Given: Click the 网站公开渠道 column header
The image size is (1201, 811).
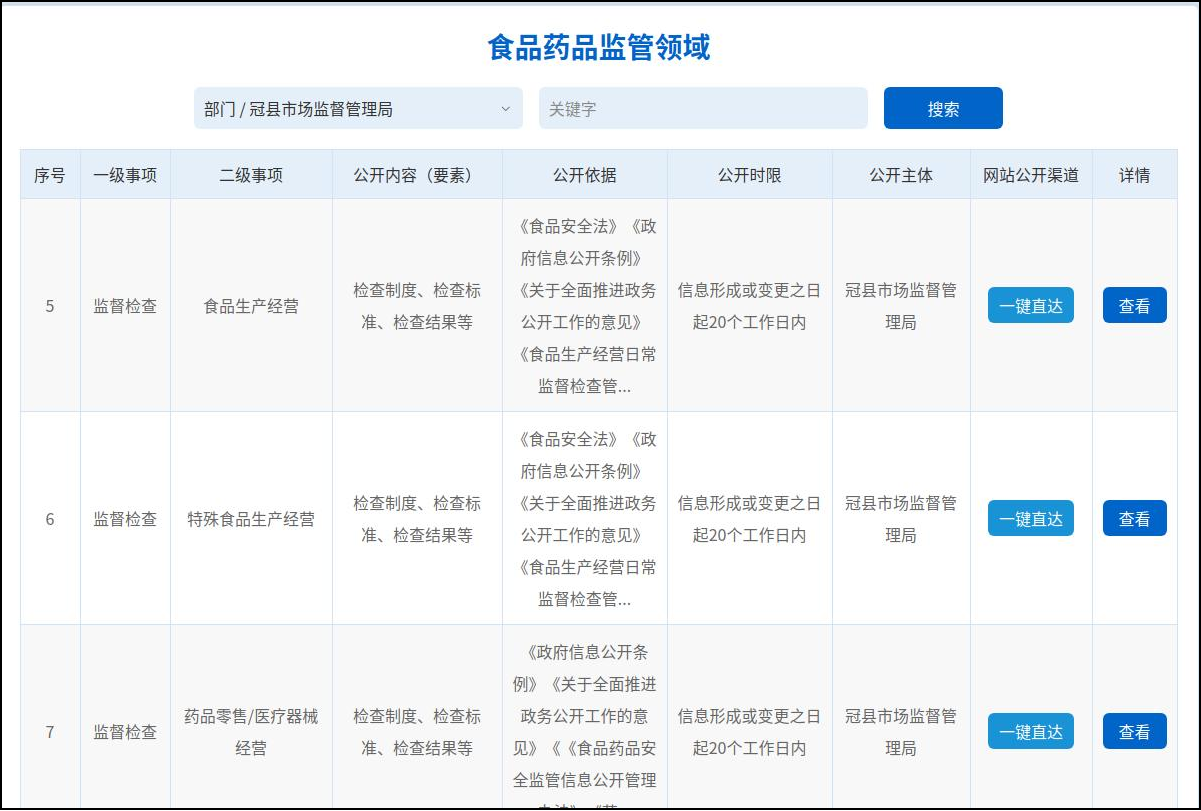Looking at the screenshot, I should [1031, 175].
